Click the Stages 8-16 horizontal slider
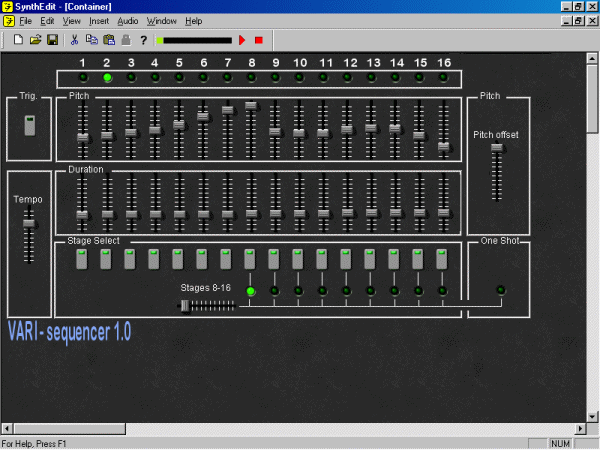600x450 pixels. (185, 305)
